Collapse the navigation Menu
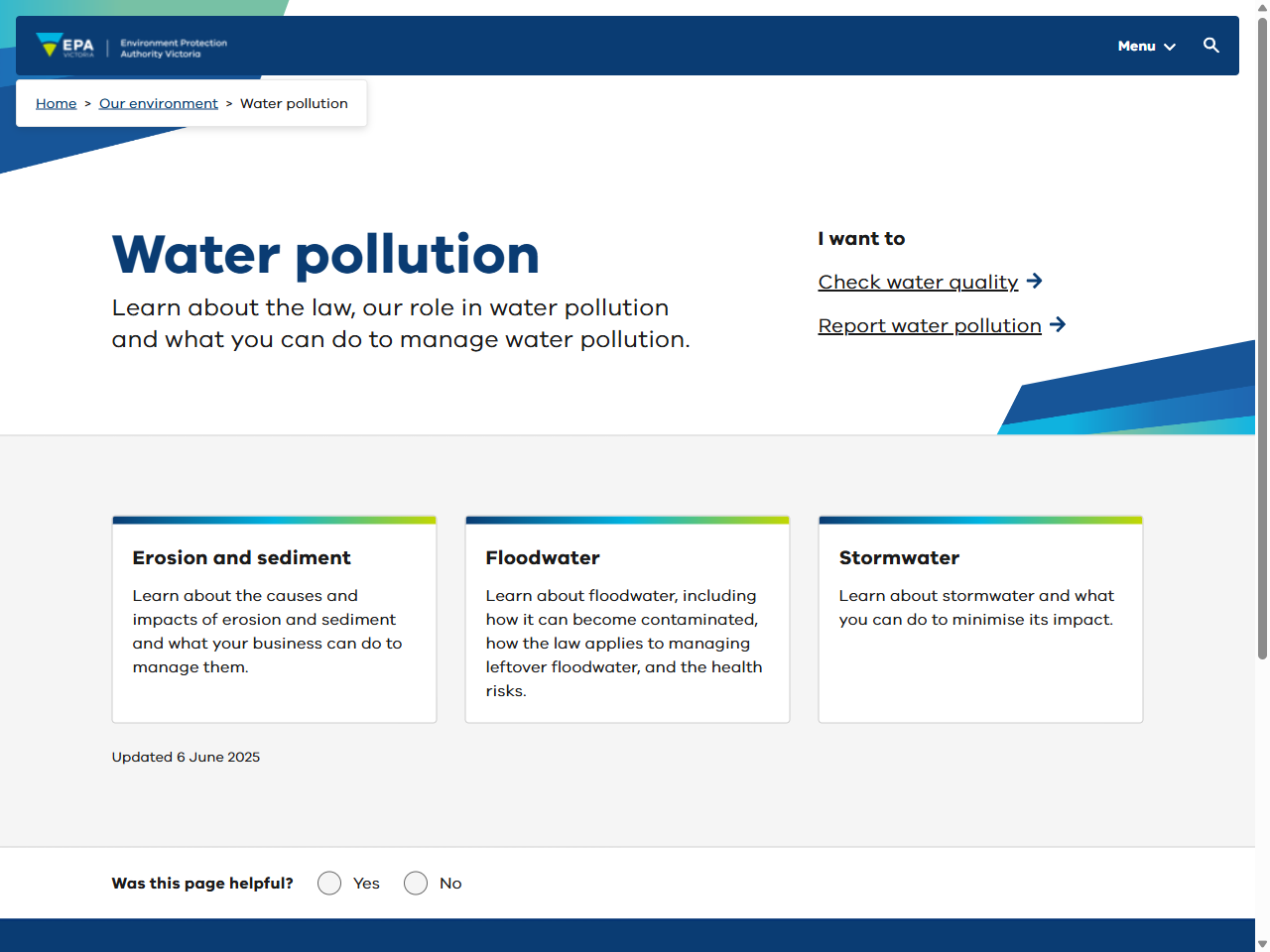 1146,46
